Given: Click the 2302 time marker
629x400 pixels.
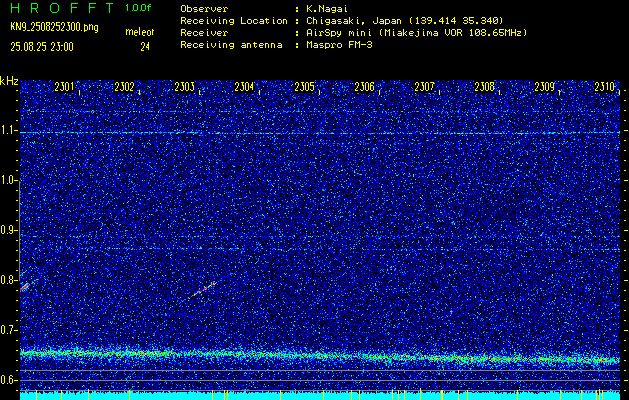Looking at the screenshot, I should 124,86.
